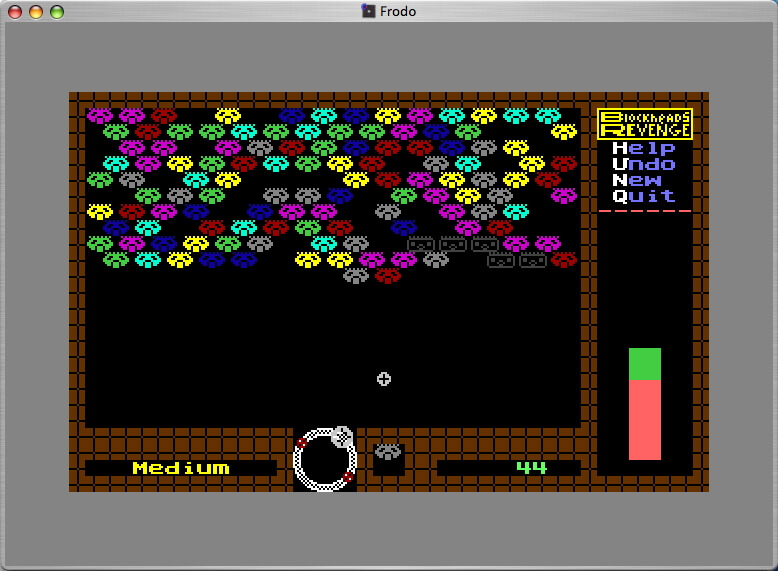This screenshot has width=778, height=571.
Task: Click the Blockheads Revenge logo
Action: point(645,124)
